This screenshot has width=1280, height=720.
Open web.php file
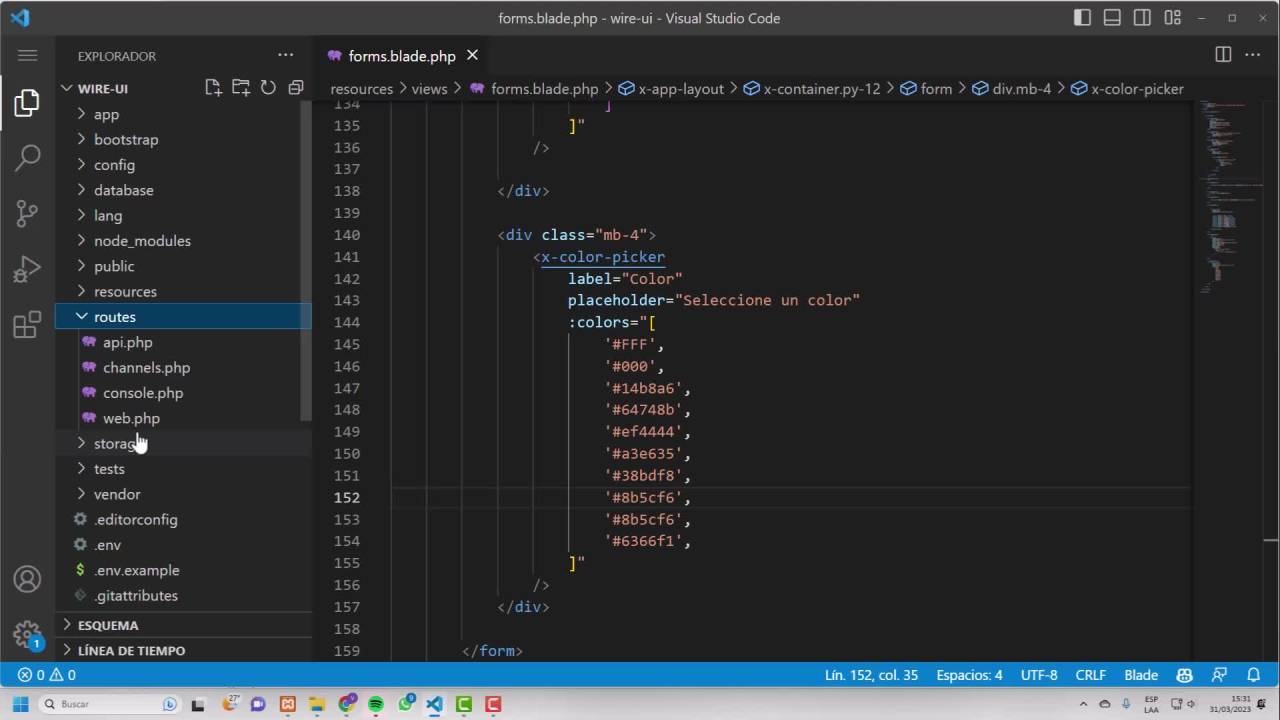coord(183,418)
